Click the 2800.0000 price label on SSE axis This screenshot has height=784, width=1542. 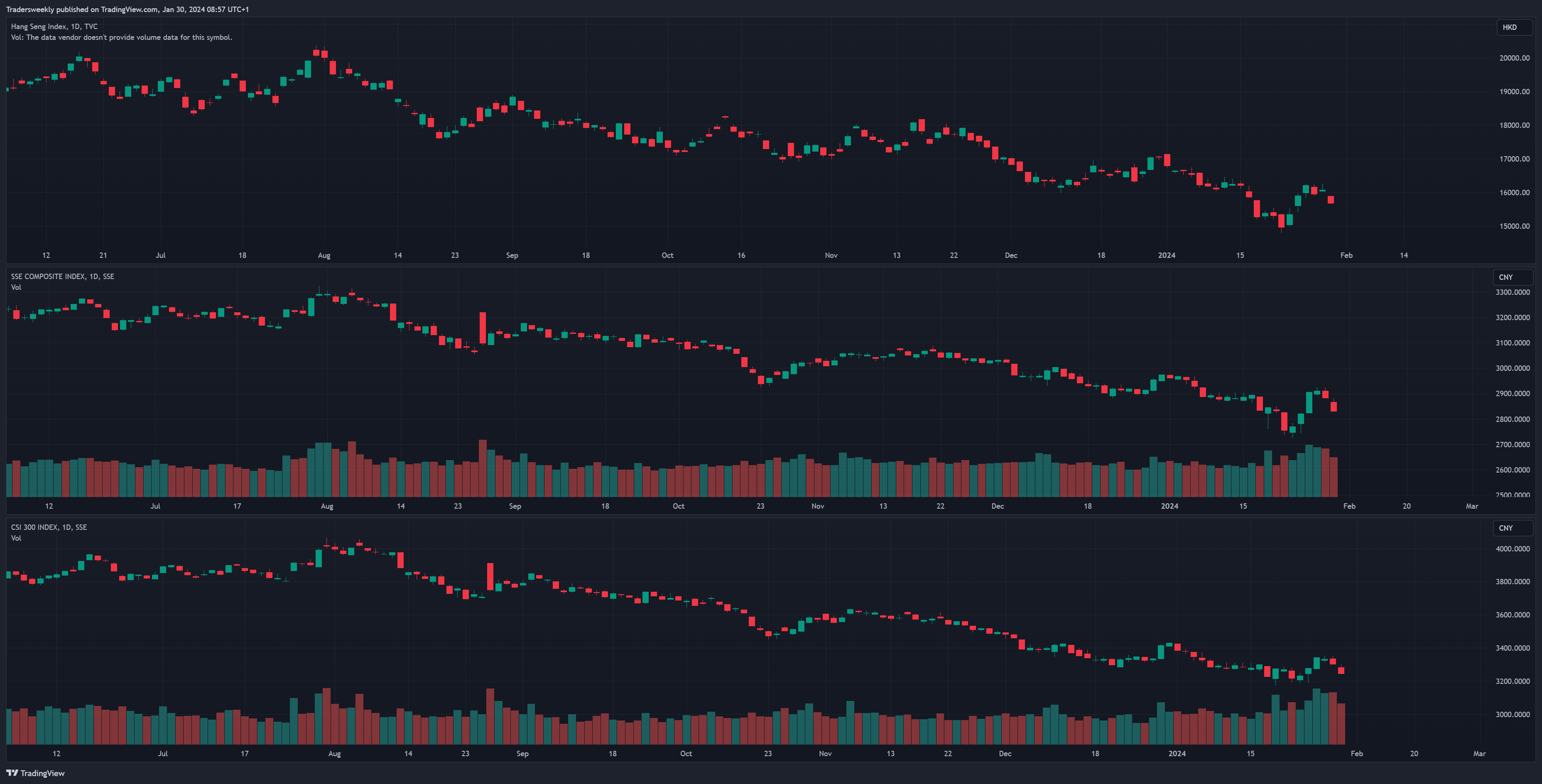click(x=1513, y=419)
